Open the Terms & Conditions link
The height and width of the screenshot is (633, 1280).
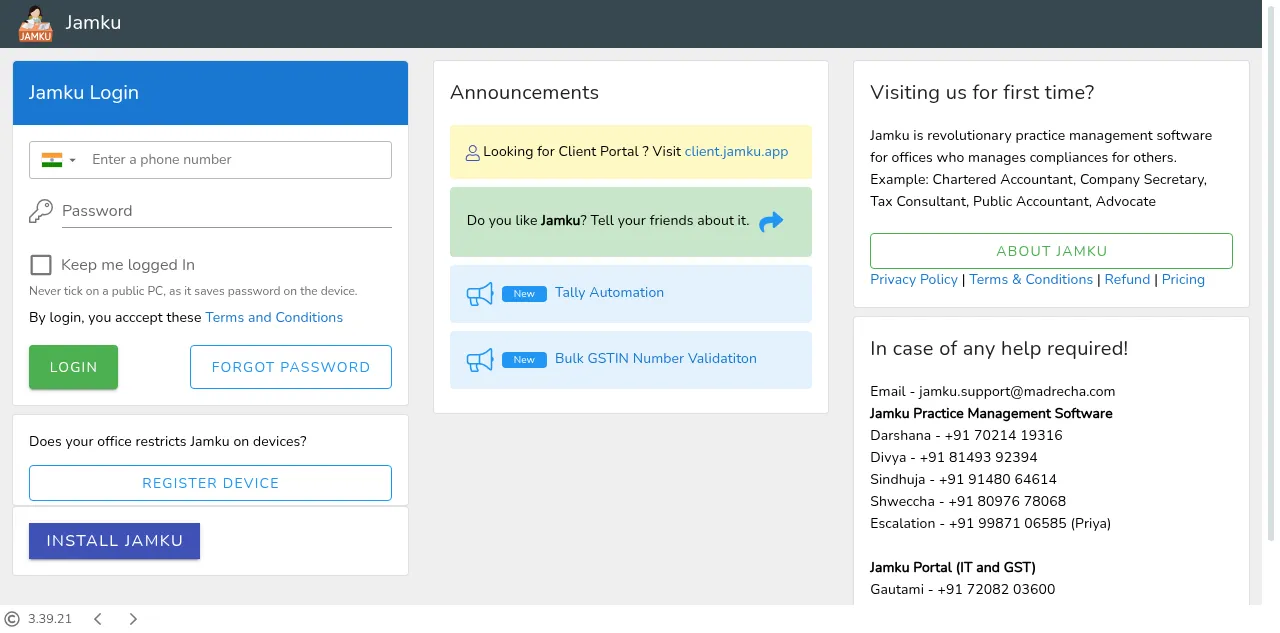1031,279
